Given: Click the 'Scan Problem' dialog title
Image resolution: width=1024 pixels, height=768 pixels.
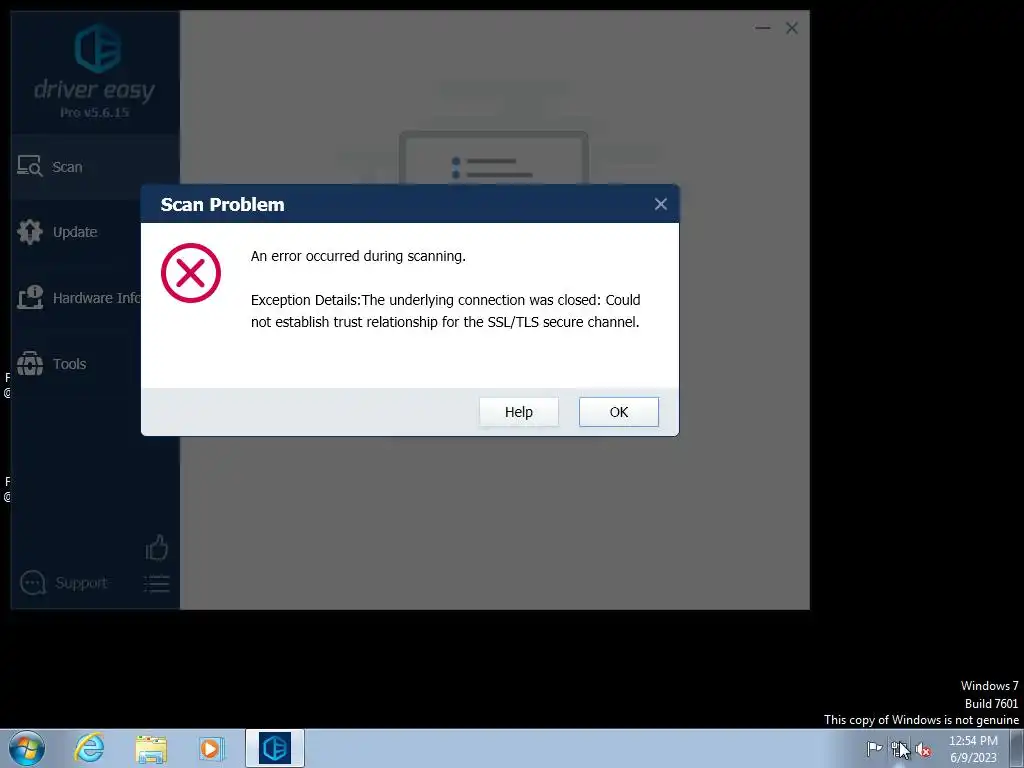Looking at the screenshot, I should [222, 204].
